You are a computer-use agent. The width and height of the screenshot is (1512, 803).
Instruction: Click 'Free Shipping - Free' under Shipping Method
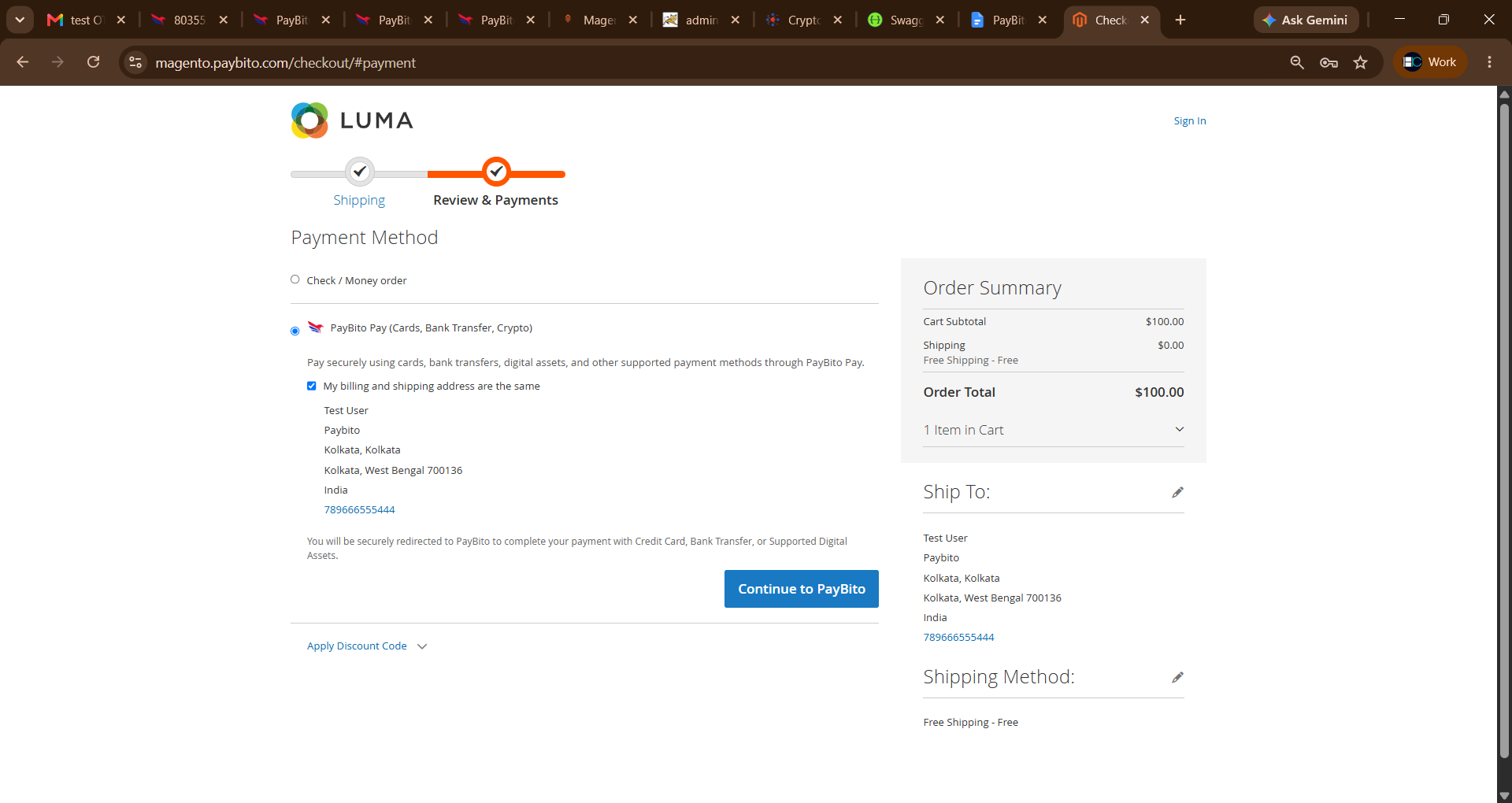pos(970,722)
